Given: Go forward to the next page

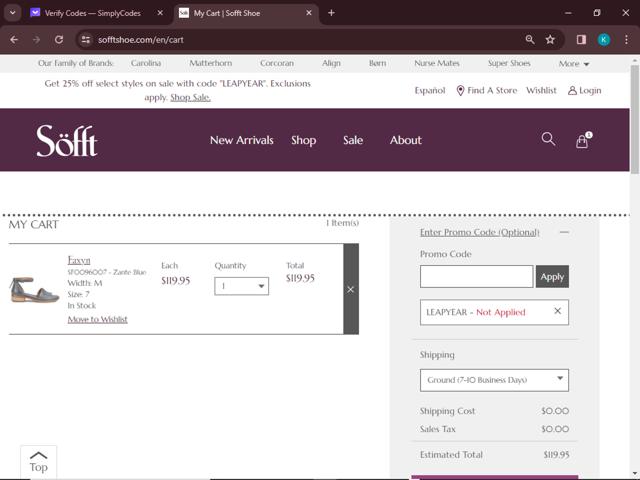Looking at the screenshot, I should pos(36,40).
